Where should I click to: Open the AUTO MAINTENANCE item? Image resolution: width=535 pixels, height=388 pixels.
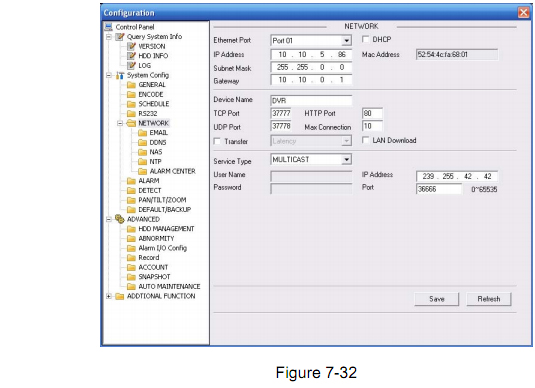pos(169,286)
